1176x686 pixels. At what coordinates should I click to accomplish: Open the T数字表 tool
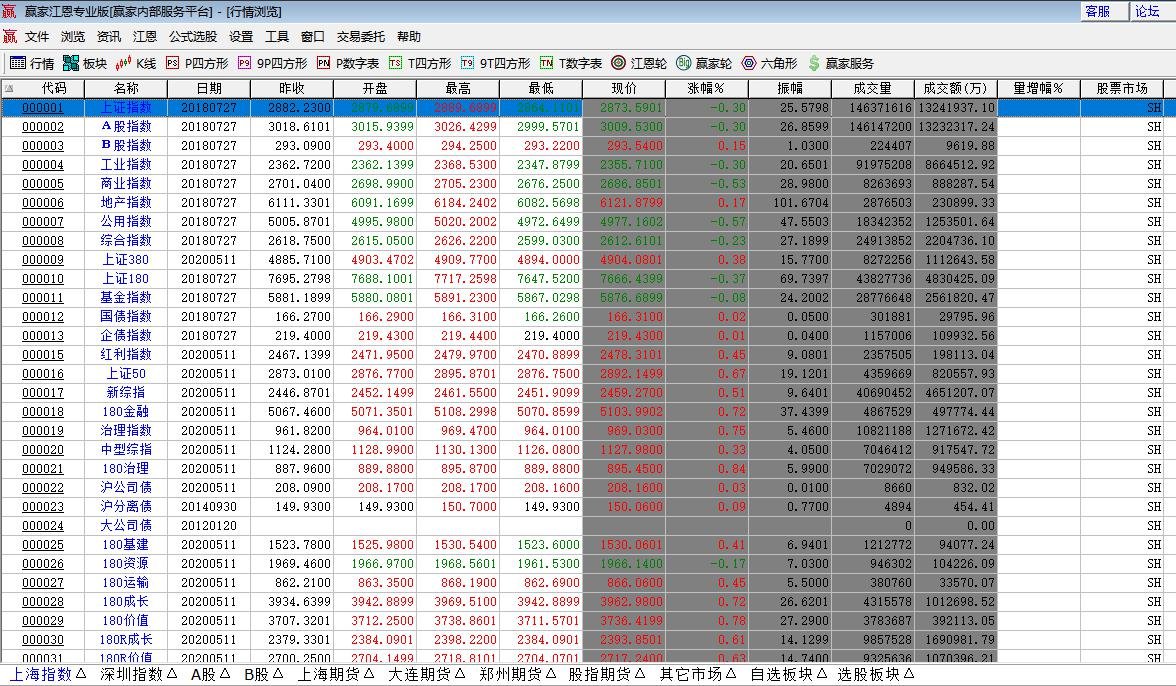click(571, 64)
